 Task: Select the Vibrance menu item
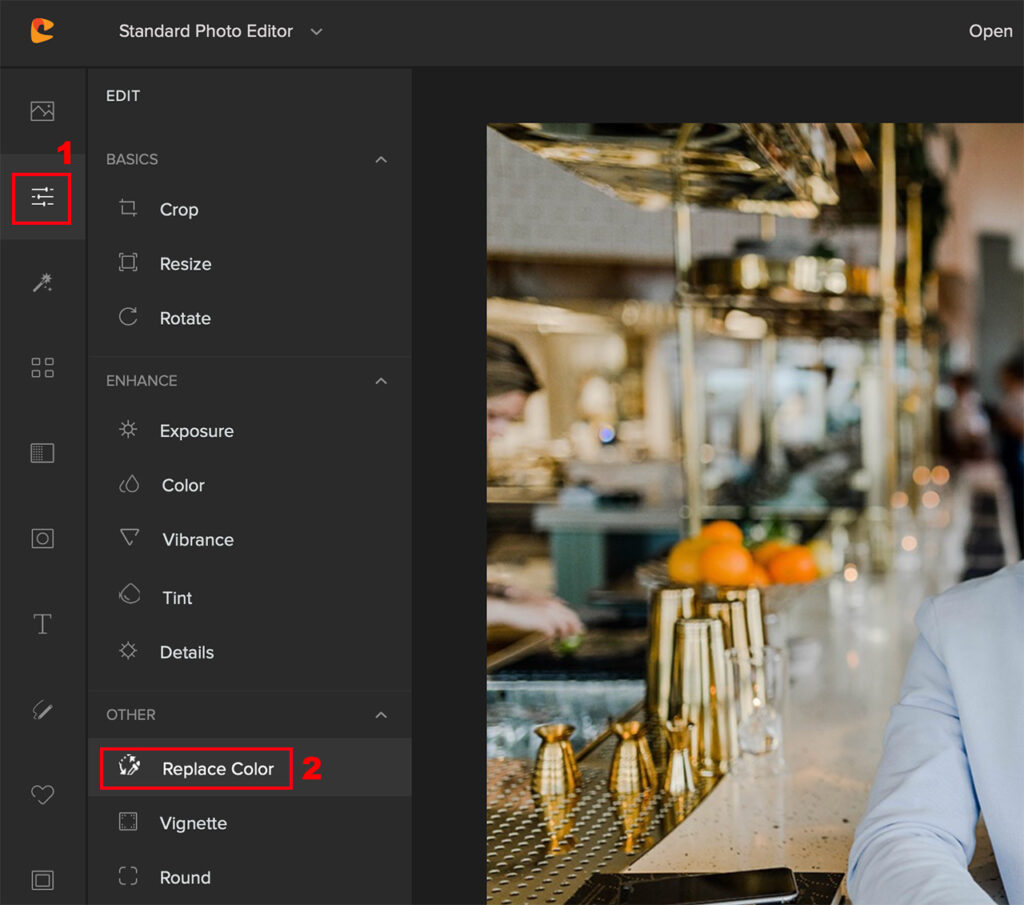click(x=249, y=539)
